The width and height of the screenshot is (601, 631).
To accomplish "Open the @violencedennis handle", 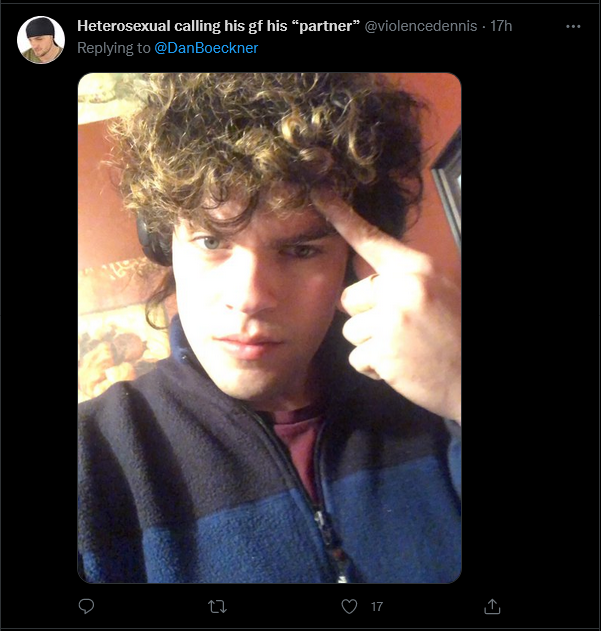I will pos(421,26).
